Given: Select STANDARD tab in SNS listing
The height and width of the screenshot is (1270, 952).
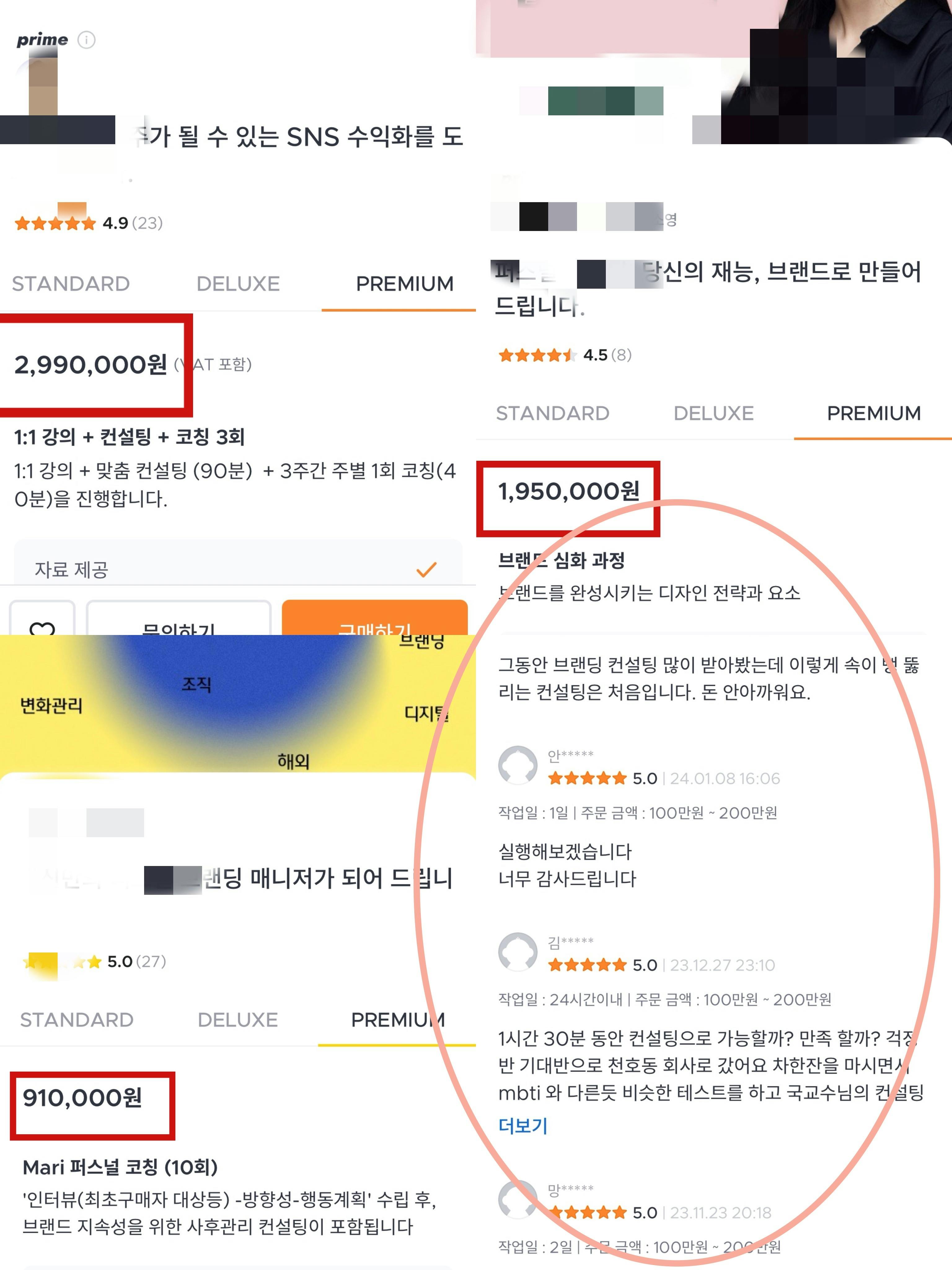Looking at the screenshot, I should (71, 284).
